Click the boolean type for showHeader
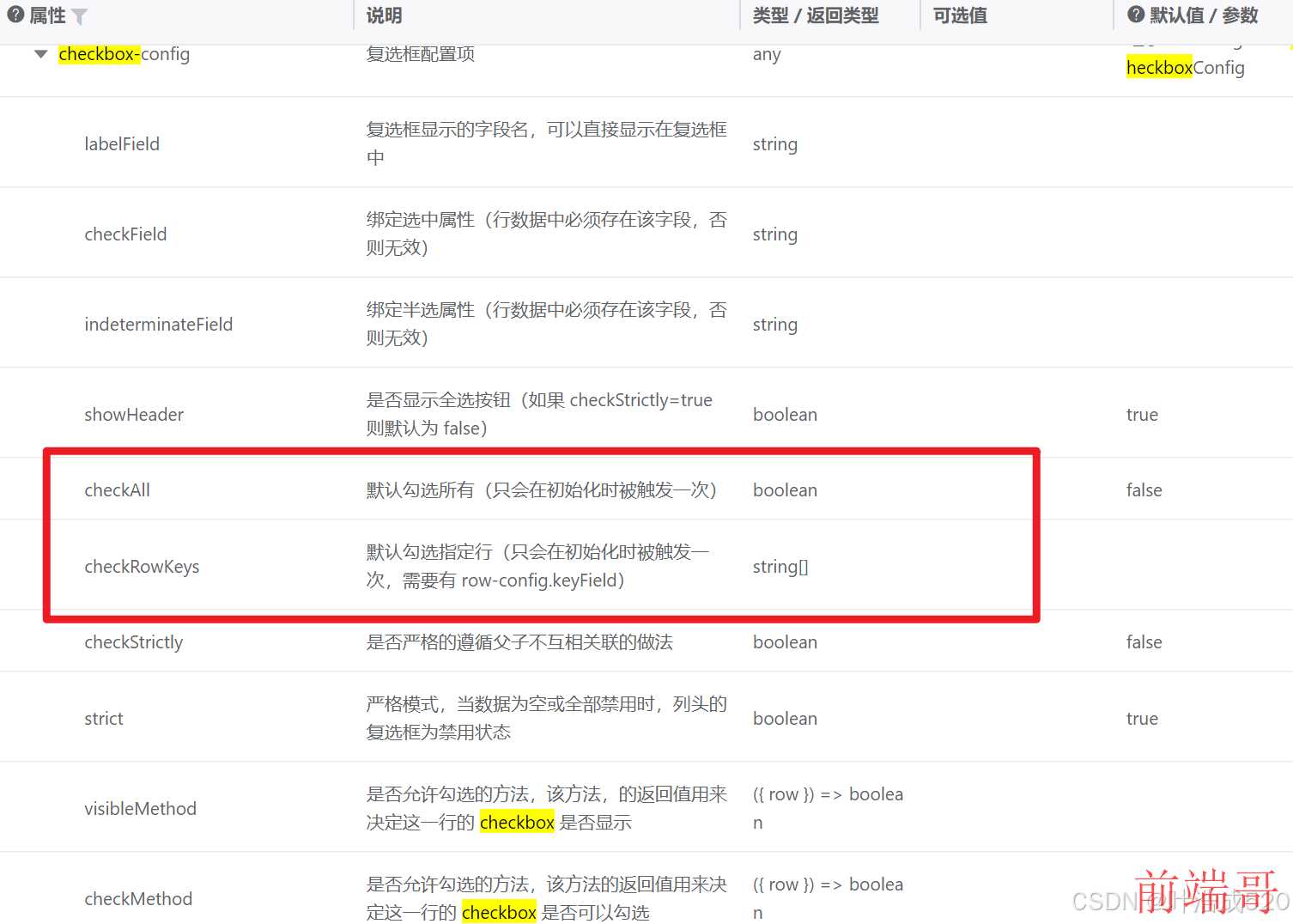 coord(785,414)
